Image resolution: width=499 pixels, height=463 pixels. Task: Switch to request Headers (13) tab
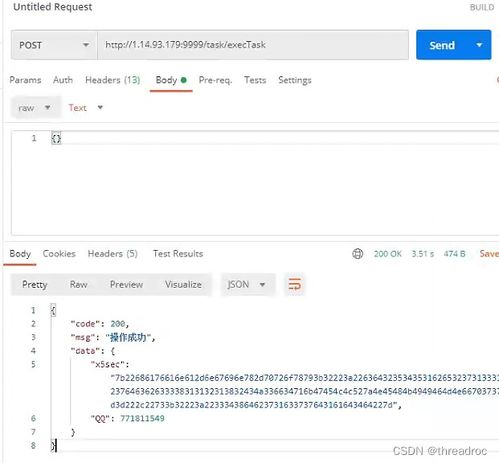pyautogui.click(x=113, y=80)
